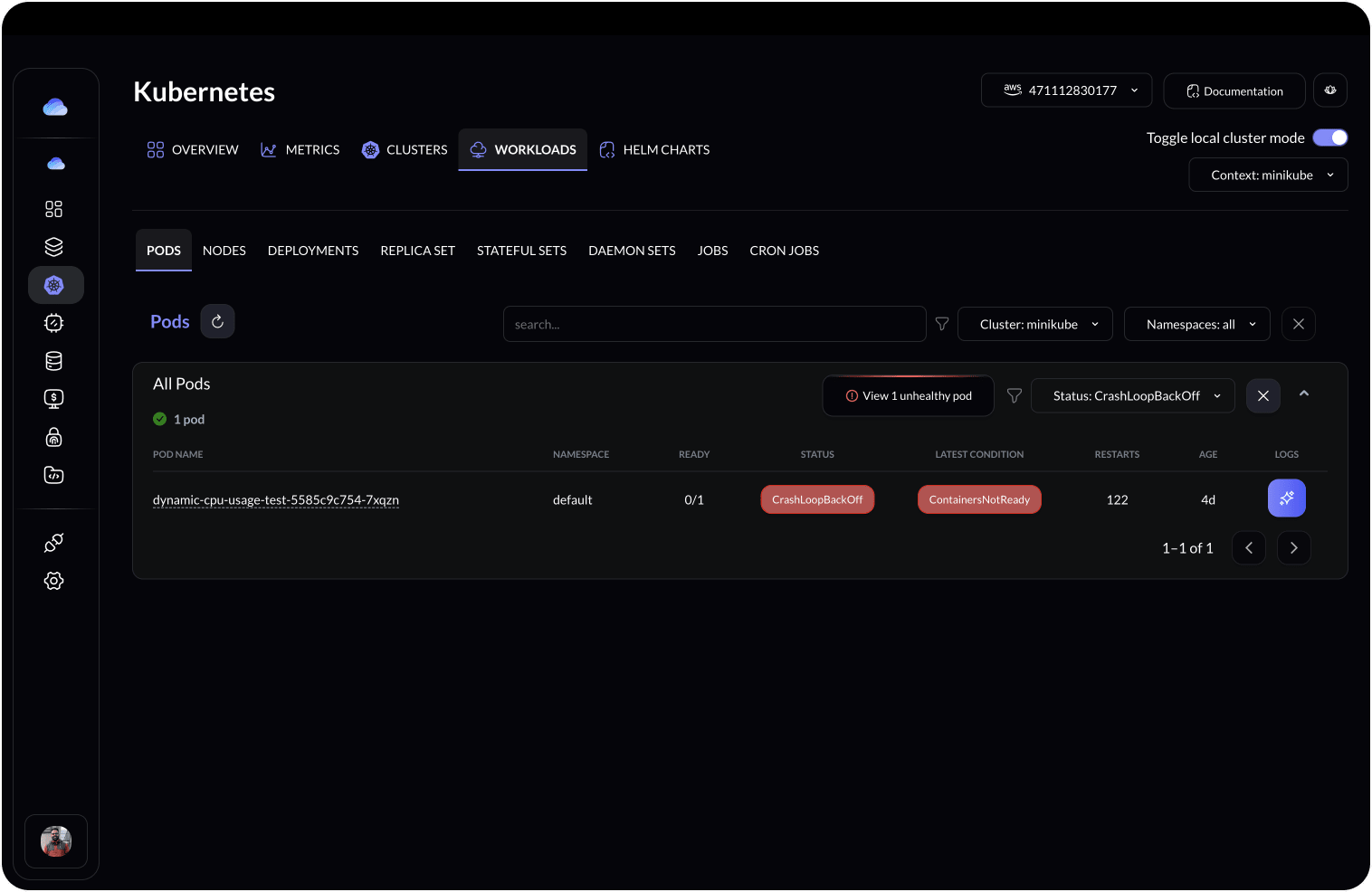Open the plug integrations sidebar icon

[54, 543]
